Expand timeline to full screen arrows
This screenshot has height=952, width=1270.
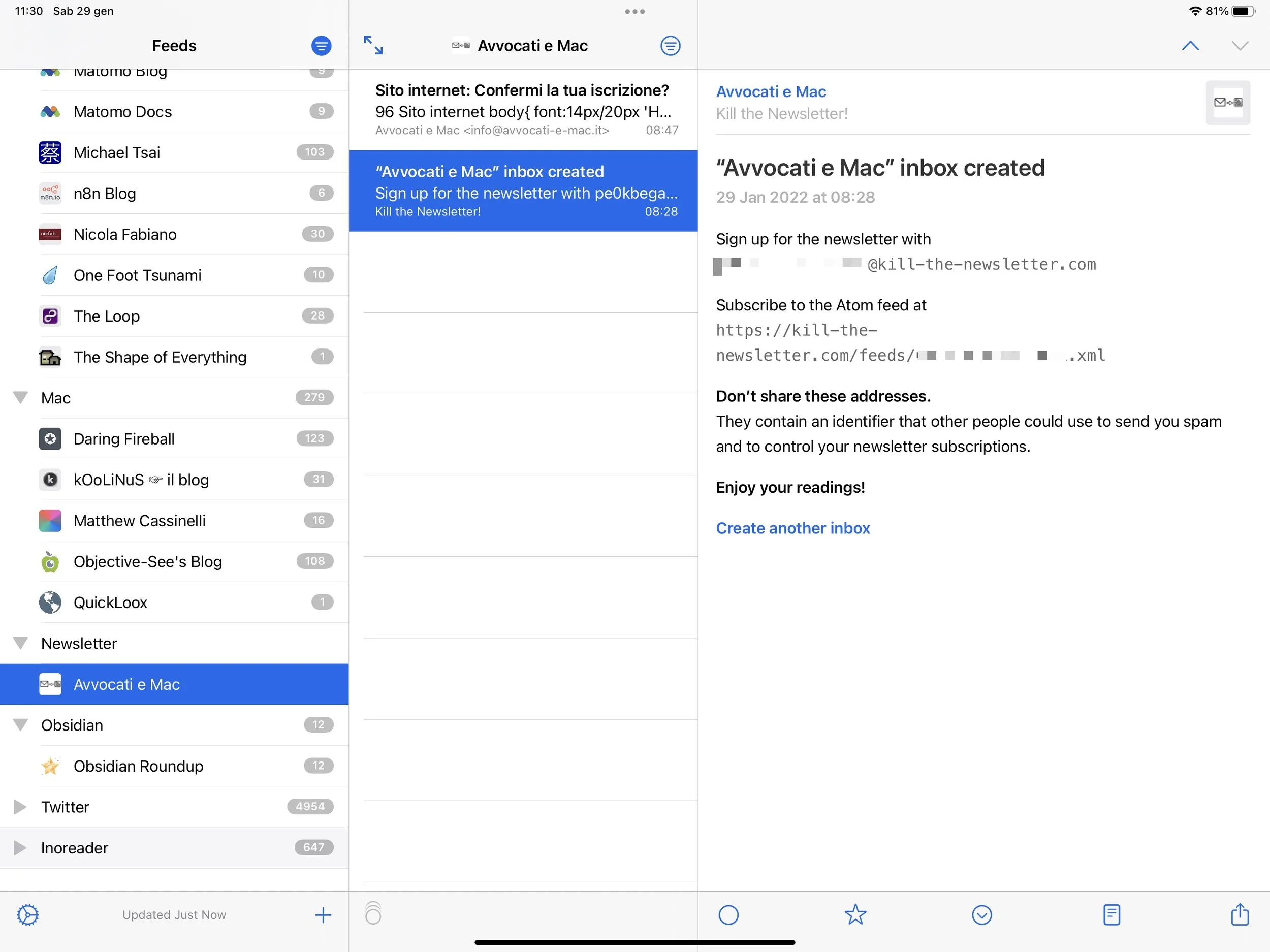click(373, 45)
